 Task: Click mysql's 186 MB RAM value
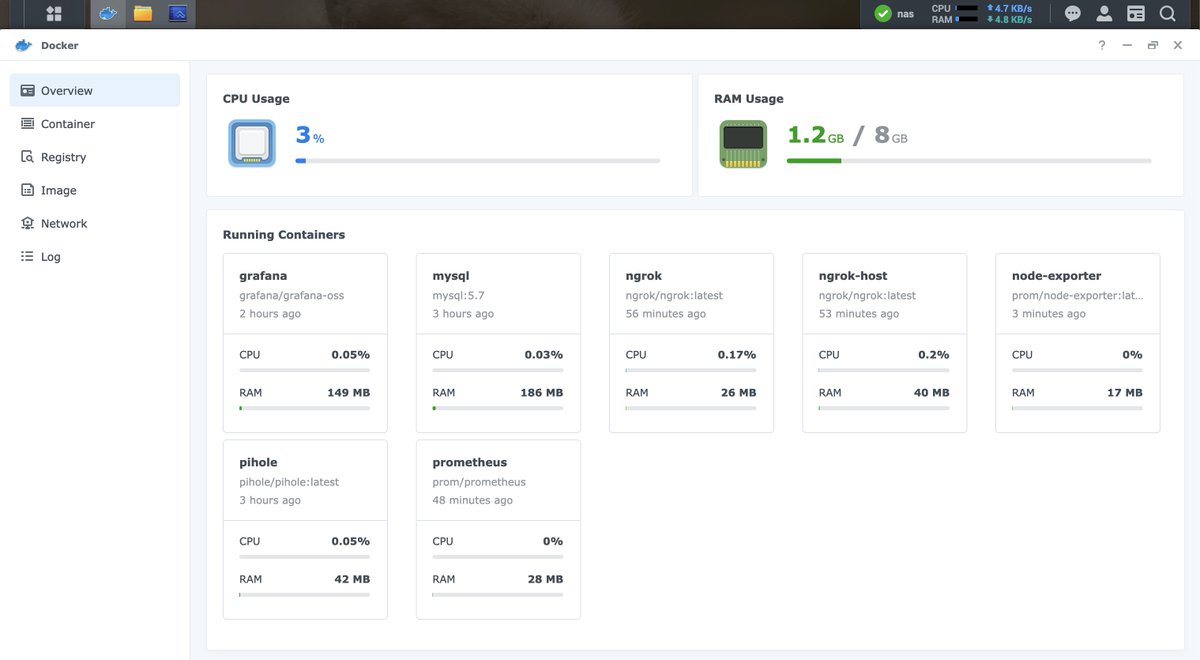pos(541,393)
